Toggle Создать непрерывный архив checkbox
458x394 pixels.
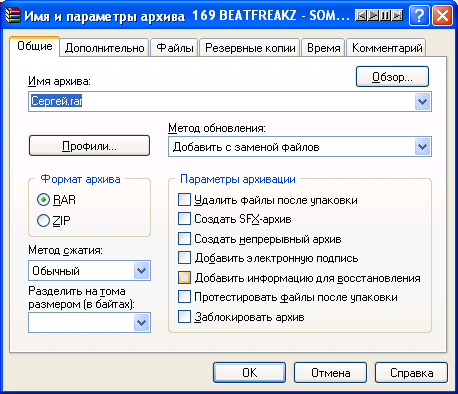pyautogui.click(x=184, y=239)
